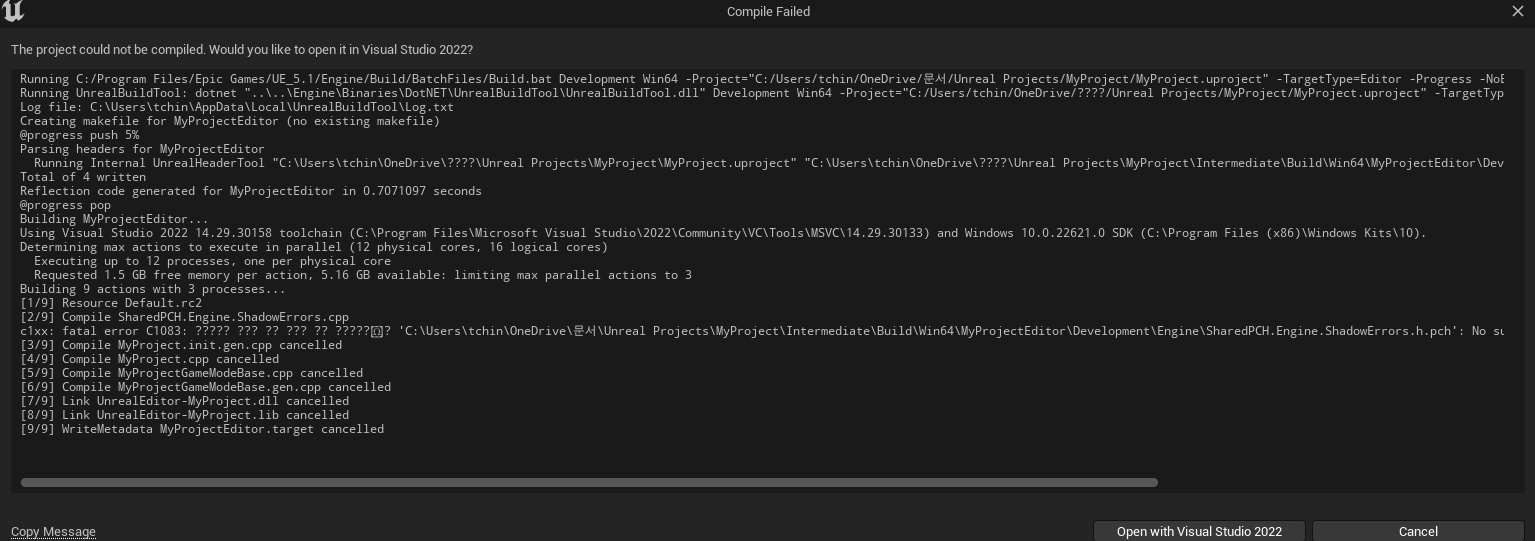
Task: Click '[9/9] WriteMetadata MyProjectEditor.target cancelled' line
Action: tap(202, 429)
